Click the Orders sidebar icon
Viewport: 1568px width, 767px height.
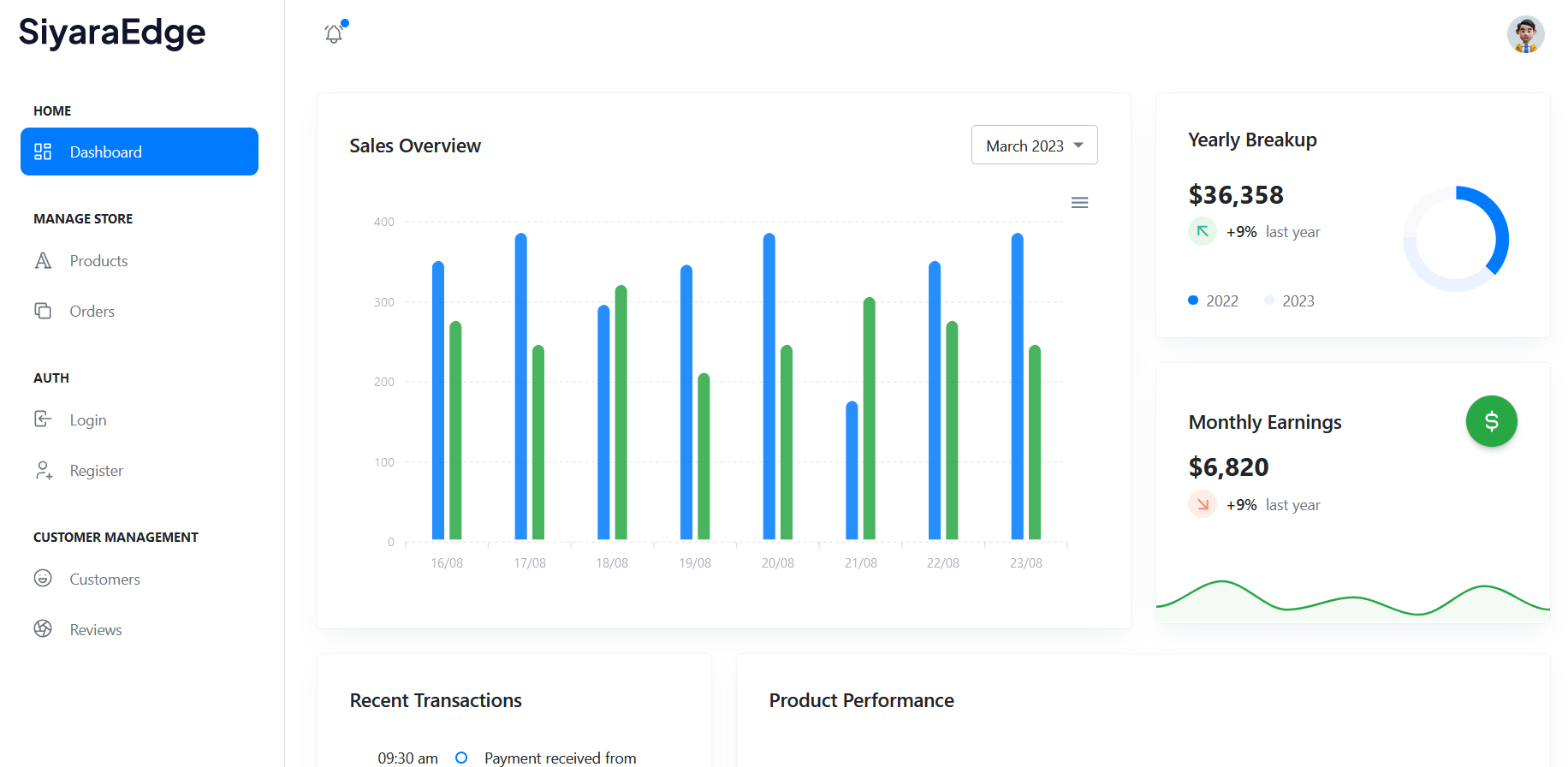coord(43,311)
